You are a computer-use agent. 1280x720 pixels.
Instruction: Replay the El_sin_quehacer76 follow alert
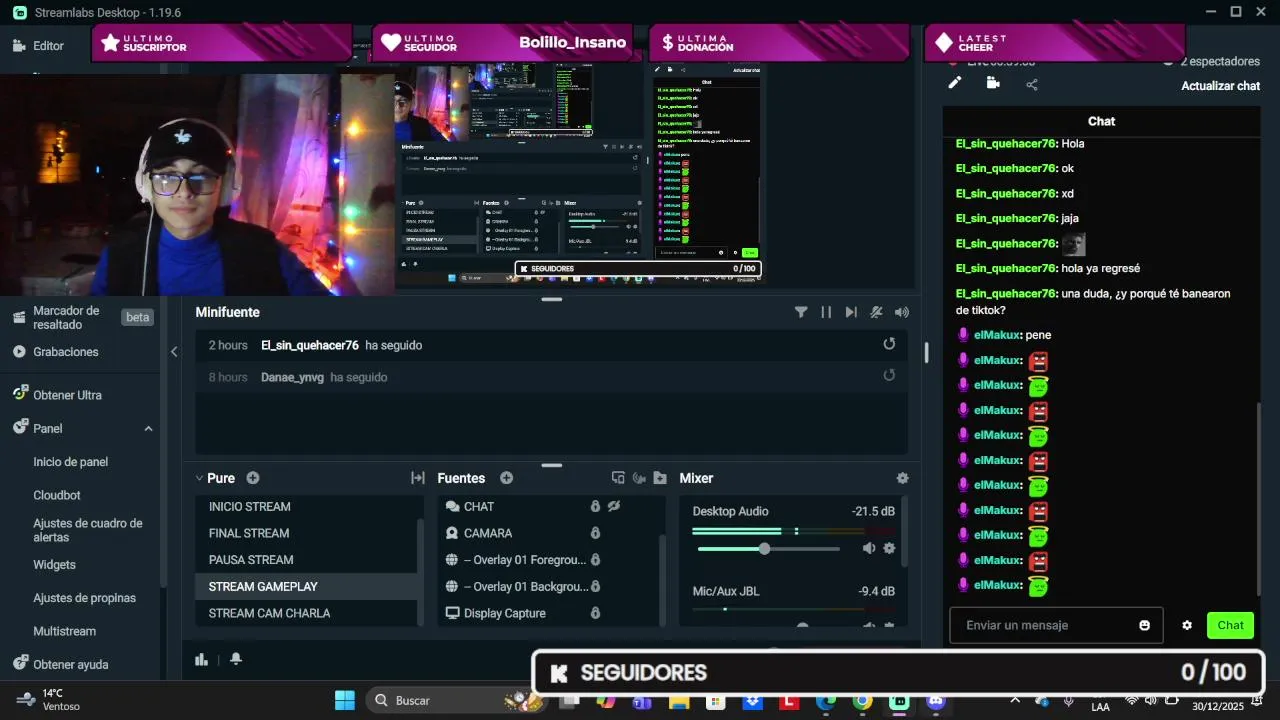(889, 344)
